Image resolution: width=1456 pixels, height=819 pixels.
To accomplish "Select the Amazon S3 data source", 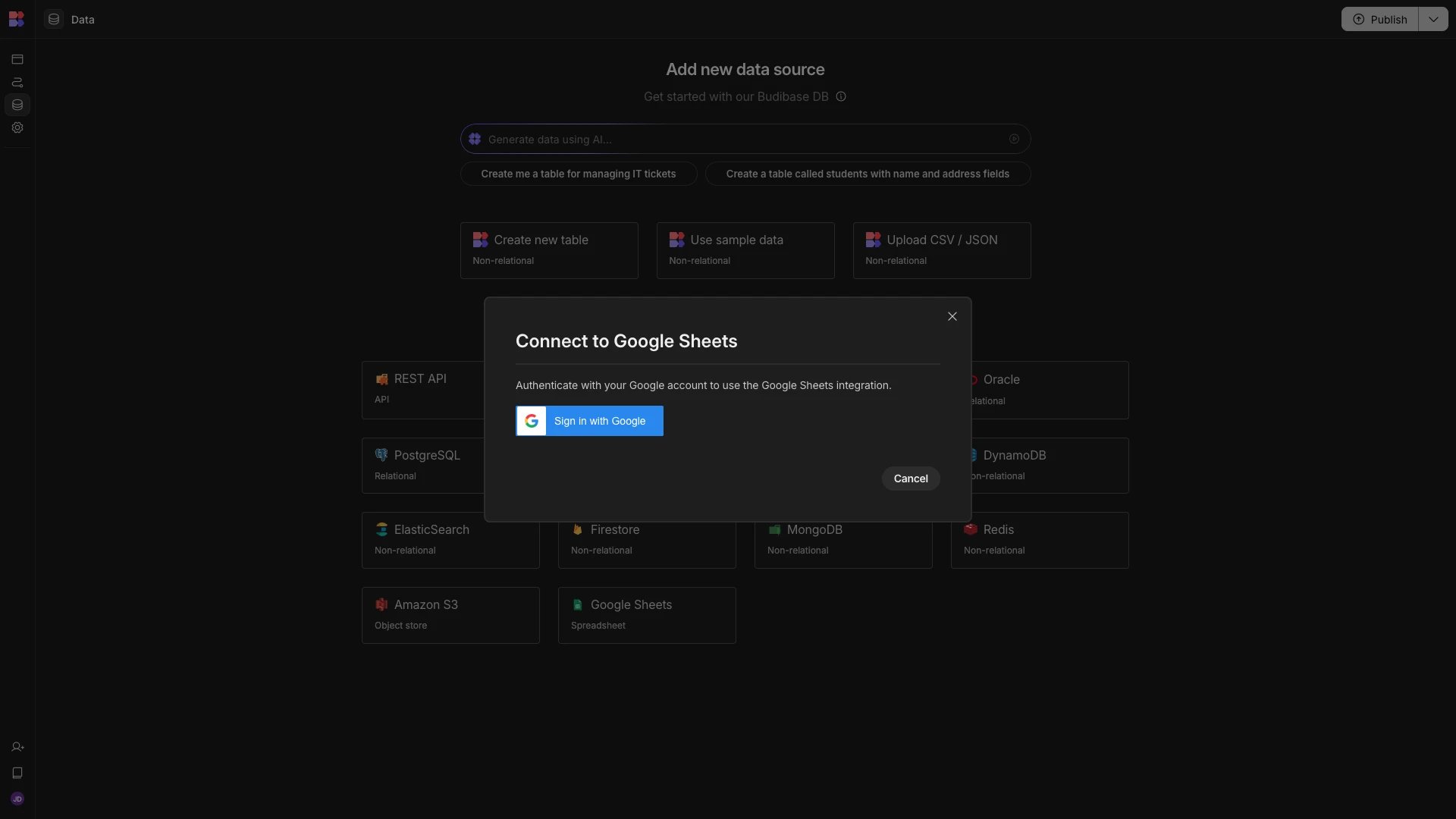I will (x=450, y=615).
